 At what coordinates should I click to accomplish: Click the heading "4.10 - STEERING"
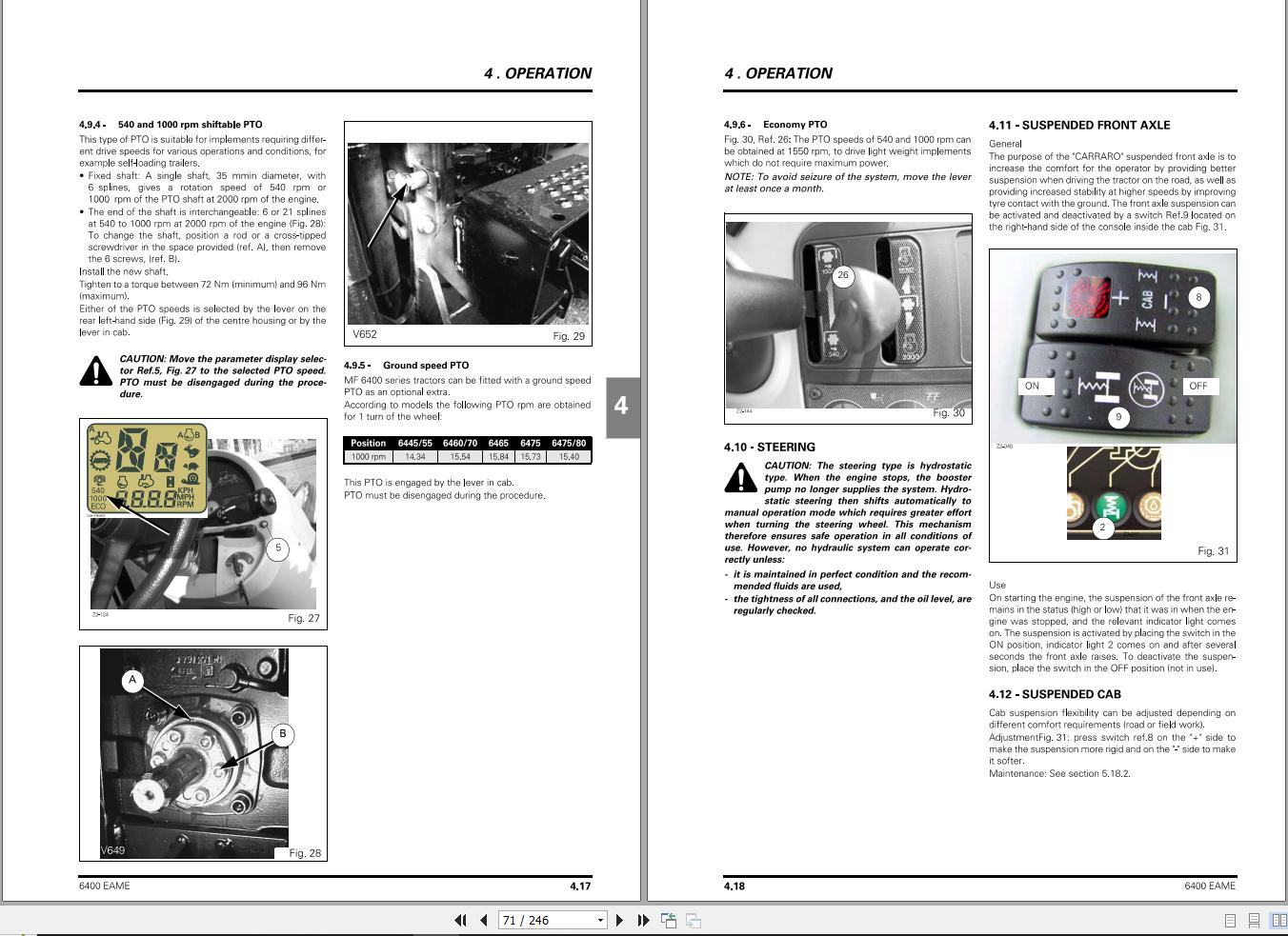[770, 447]
